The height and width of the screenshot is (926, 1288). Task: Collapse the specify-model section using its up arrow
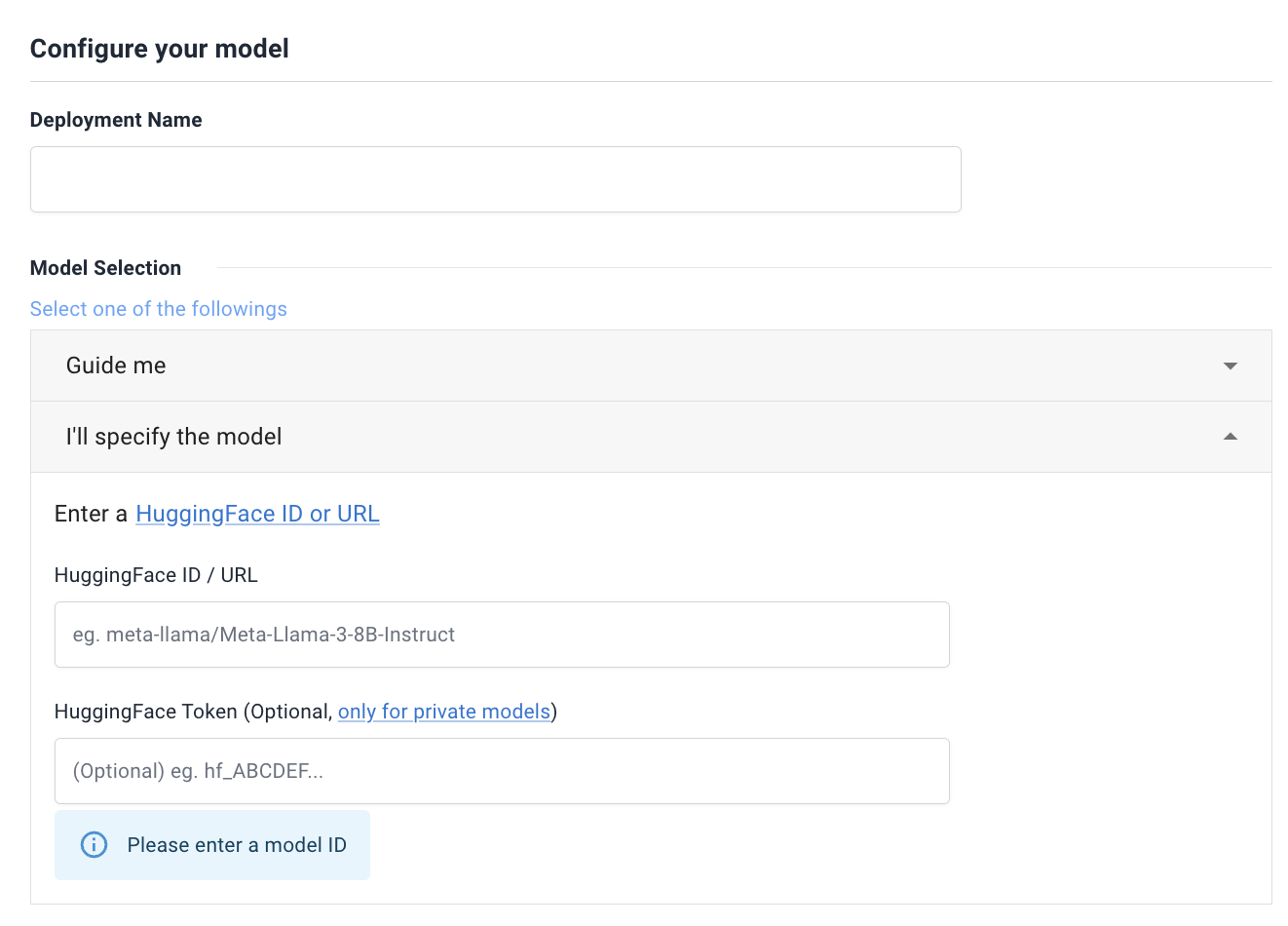click(1230, 437)
